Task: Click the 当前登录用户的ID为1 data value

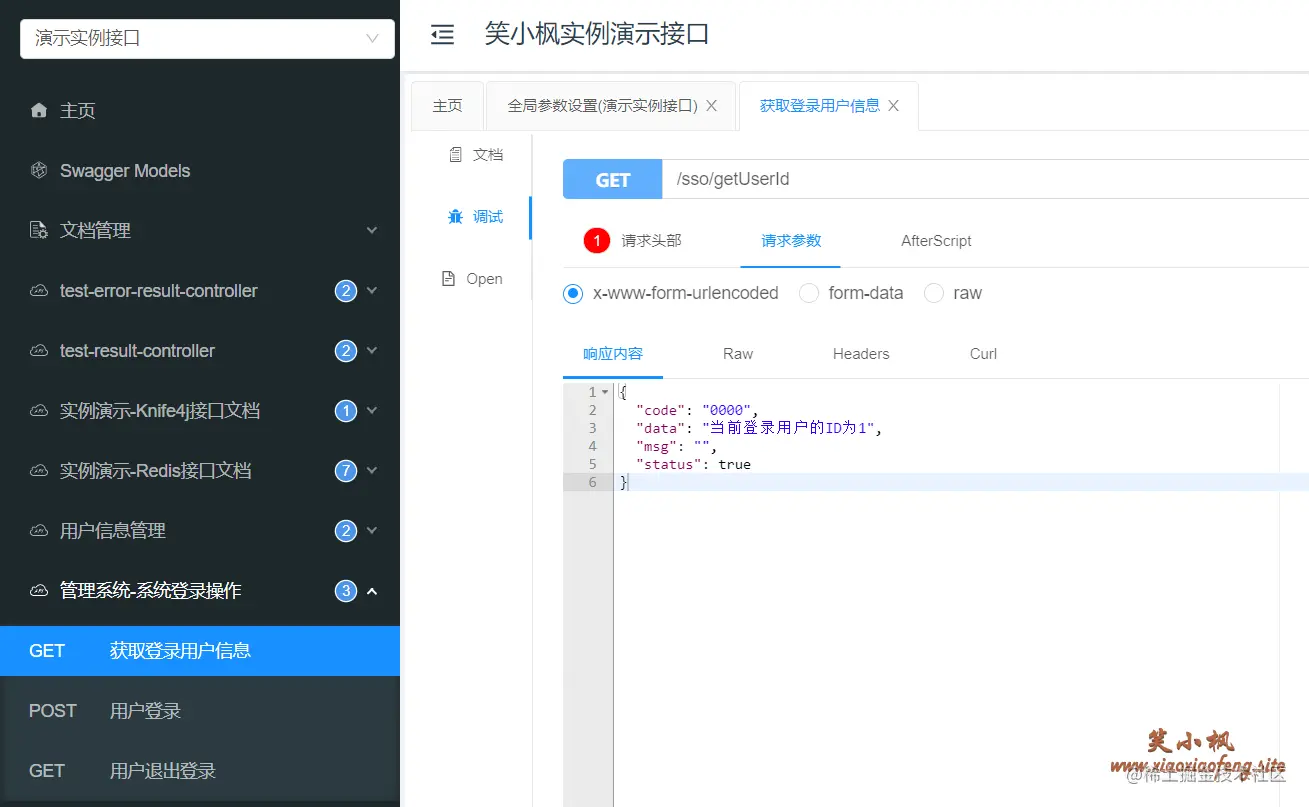Action: [789, 428]
